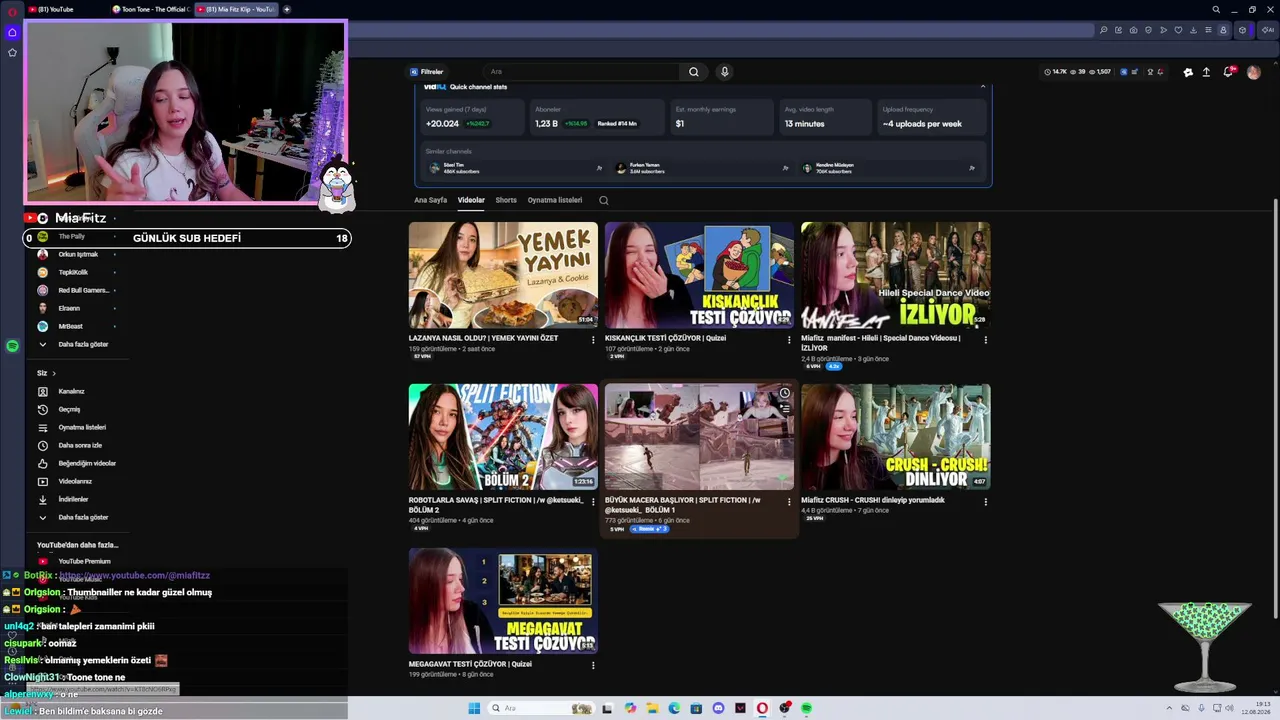The width and height of the screenshot is (1280, 720).
Task: Click the YouTube search magnifier button
Action: click(x=693, y=72)
